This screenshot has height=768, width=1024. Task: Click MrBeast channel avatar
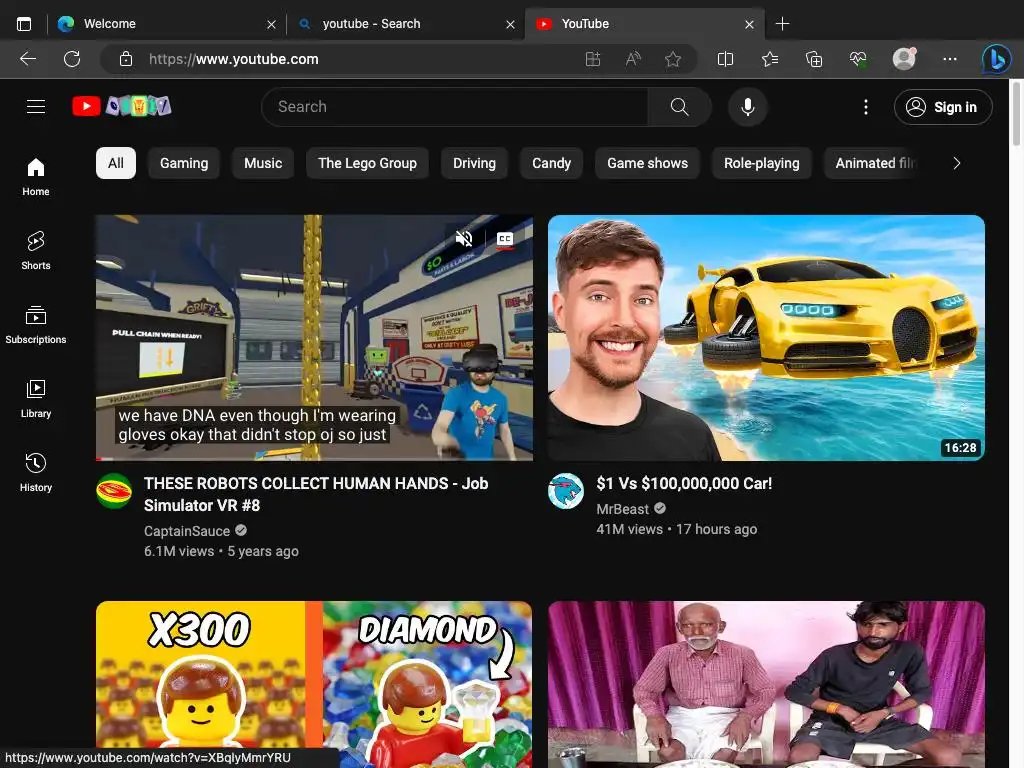[566, 491]
